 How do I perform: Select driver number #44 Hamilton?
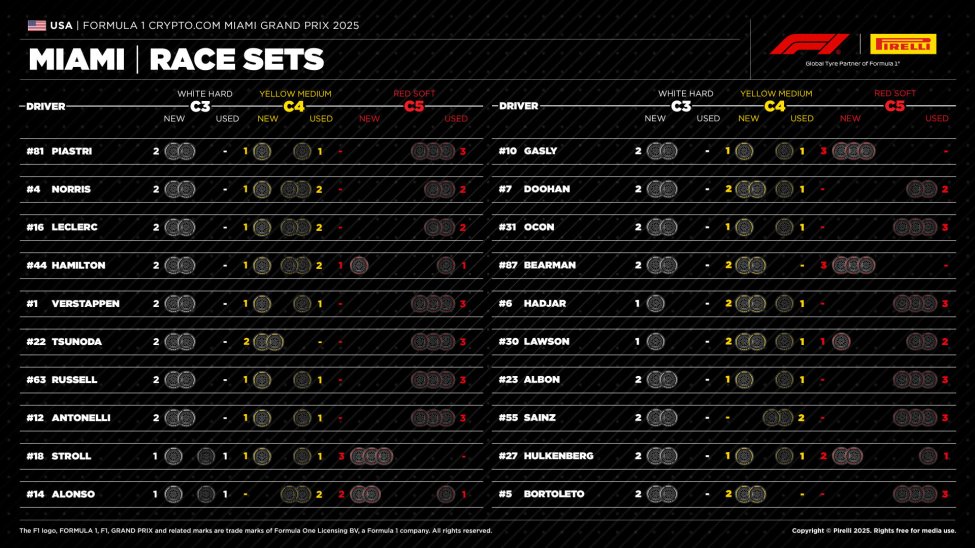tap(39, 265)
